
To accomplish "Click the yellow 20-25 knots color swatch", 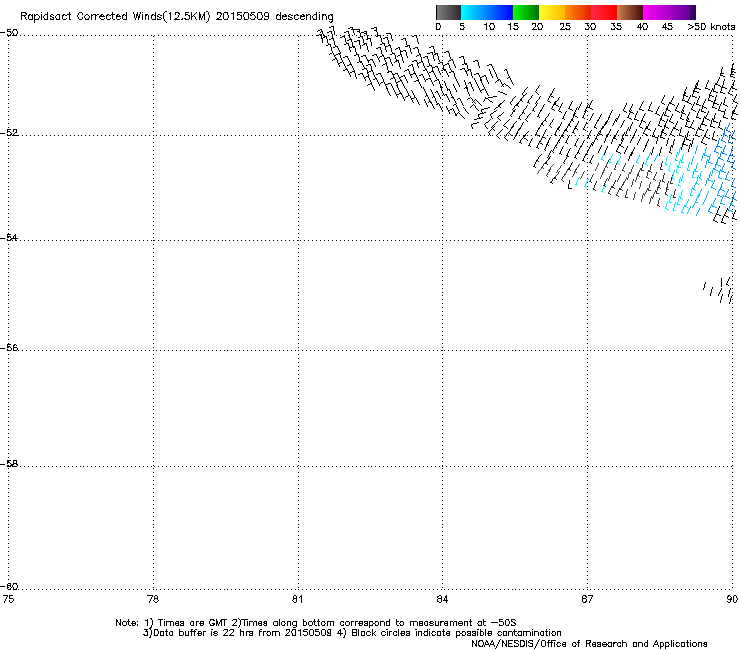I will (552, 12).
